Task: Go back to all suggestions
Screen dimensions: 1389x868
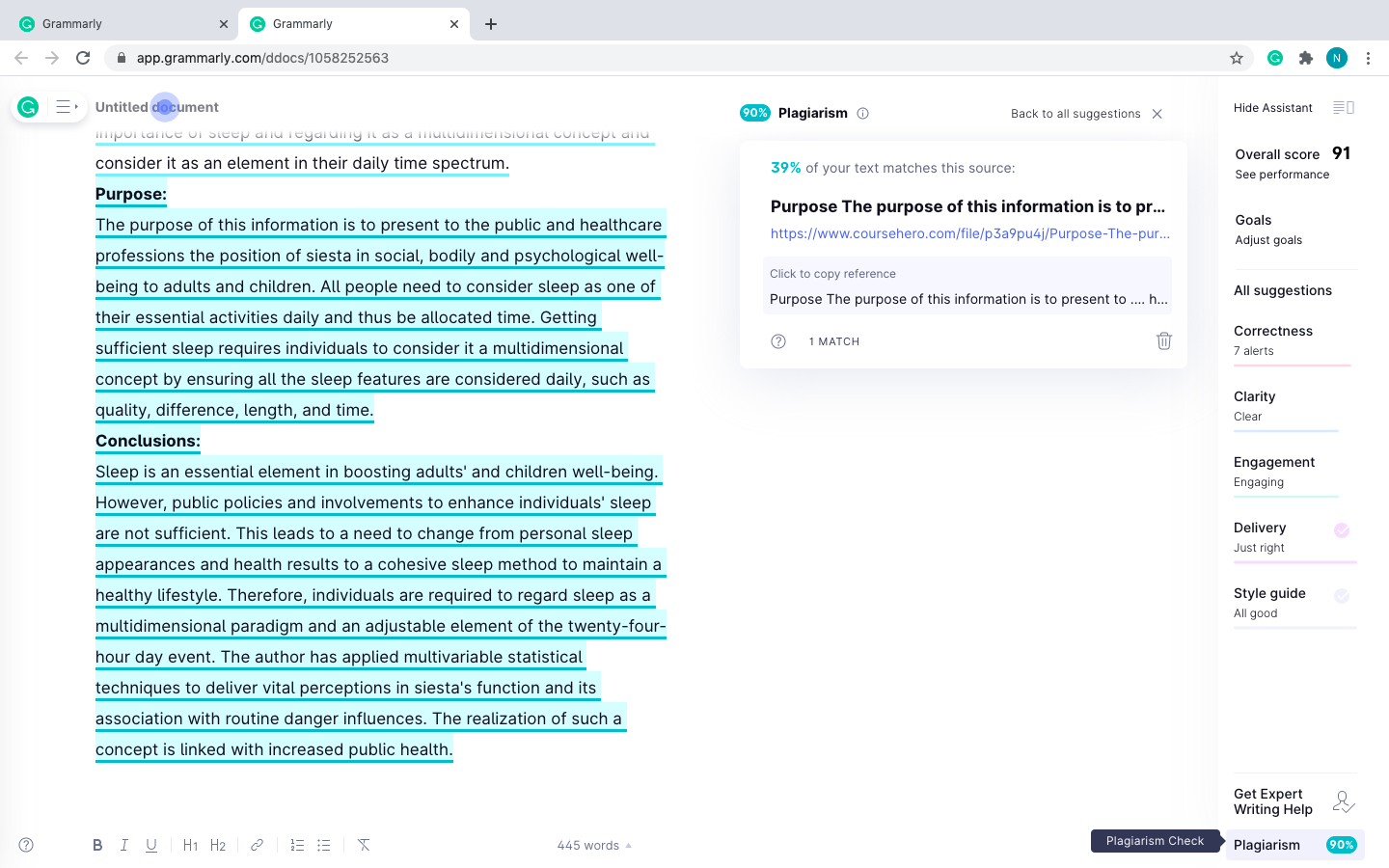Action: 1075,114
